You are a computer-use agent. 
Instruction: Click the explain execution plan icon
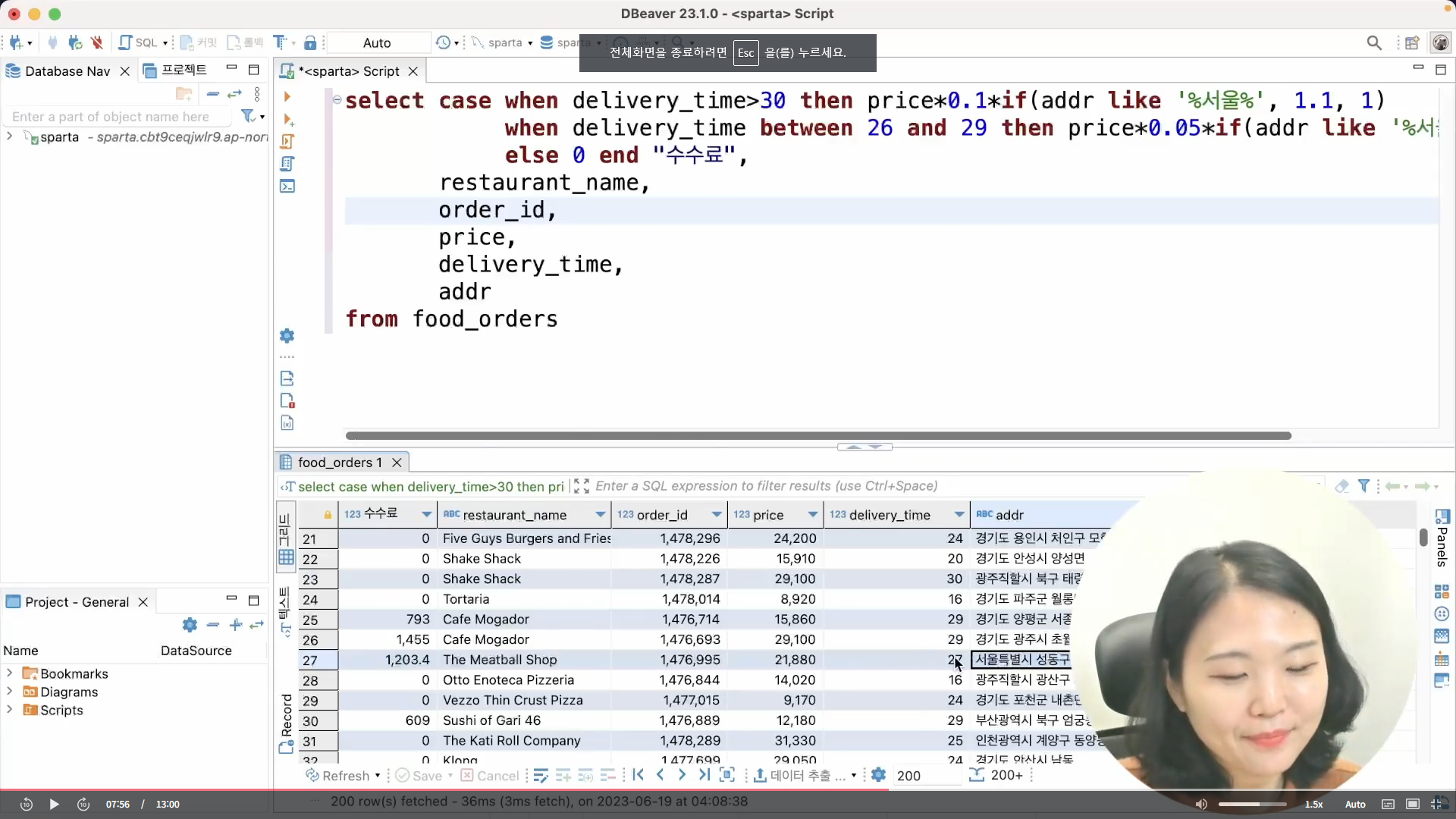pos(287,164)
